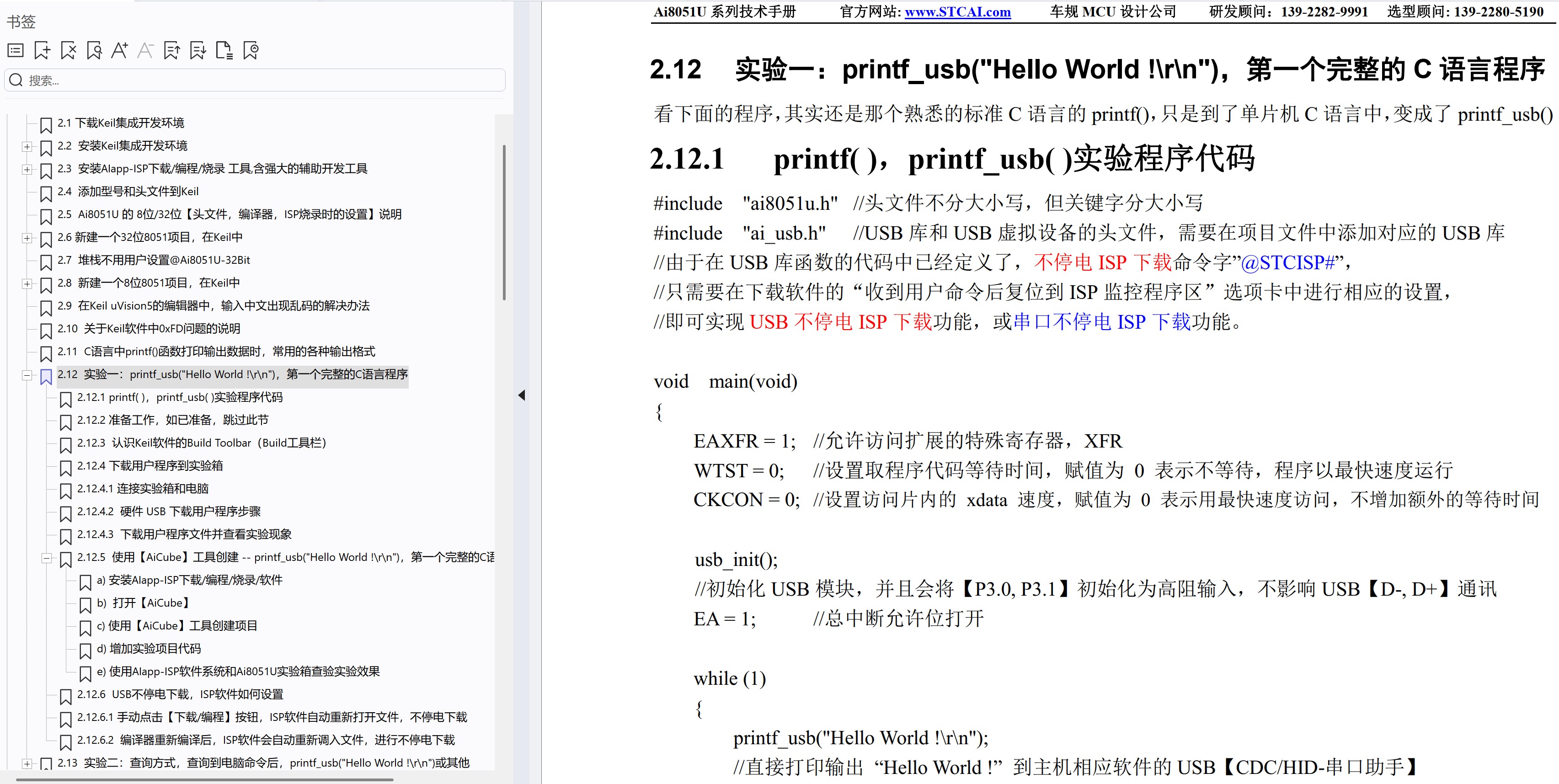The image size is (1559, 784).
Task: Collapse the 2.12.5 使用【AiCube】 node
Action: (47, 558)
